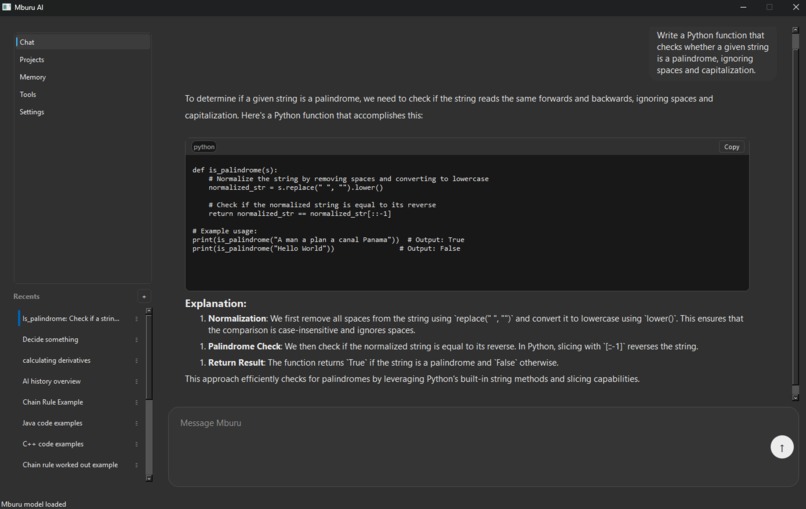Open options menu for Chain Rule Example

[136, 402]
